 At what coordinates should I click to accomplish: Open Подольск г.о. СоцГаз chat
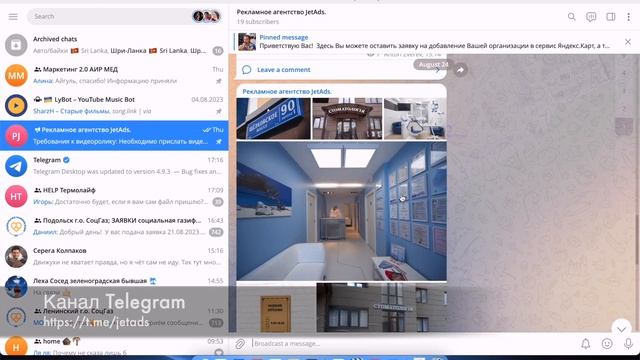click(x=114, y=226)
